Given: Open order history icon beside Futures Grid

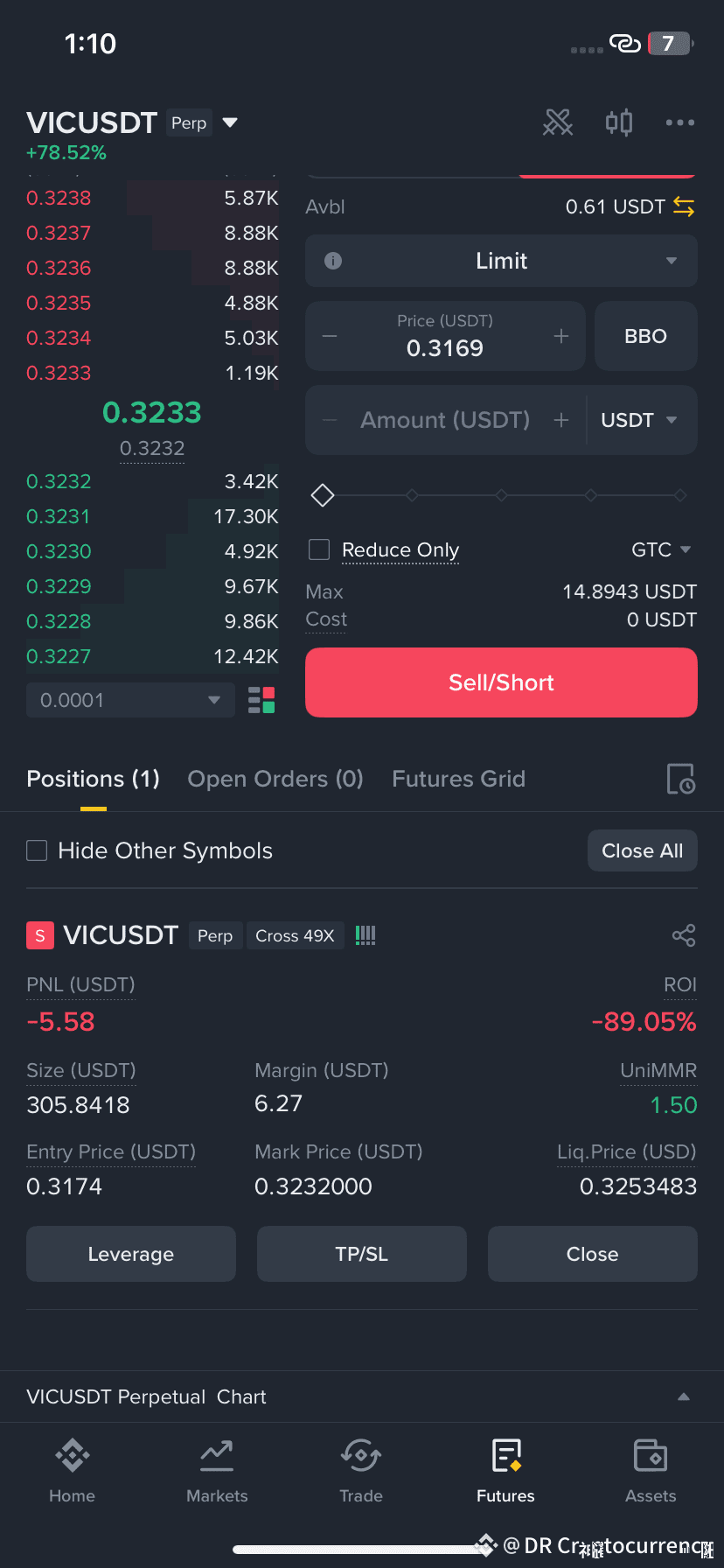Looking at the screenshot, I should (680, 779).
